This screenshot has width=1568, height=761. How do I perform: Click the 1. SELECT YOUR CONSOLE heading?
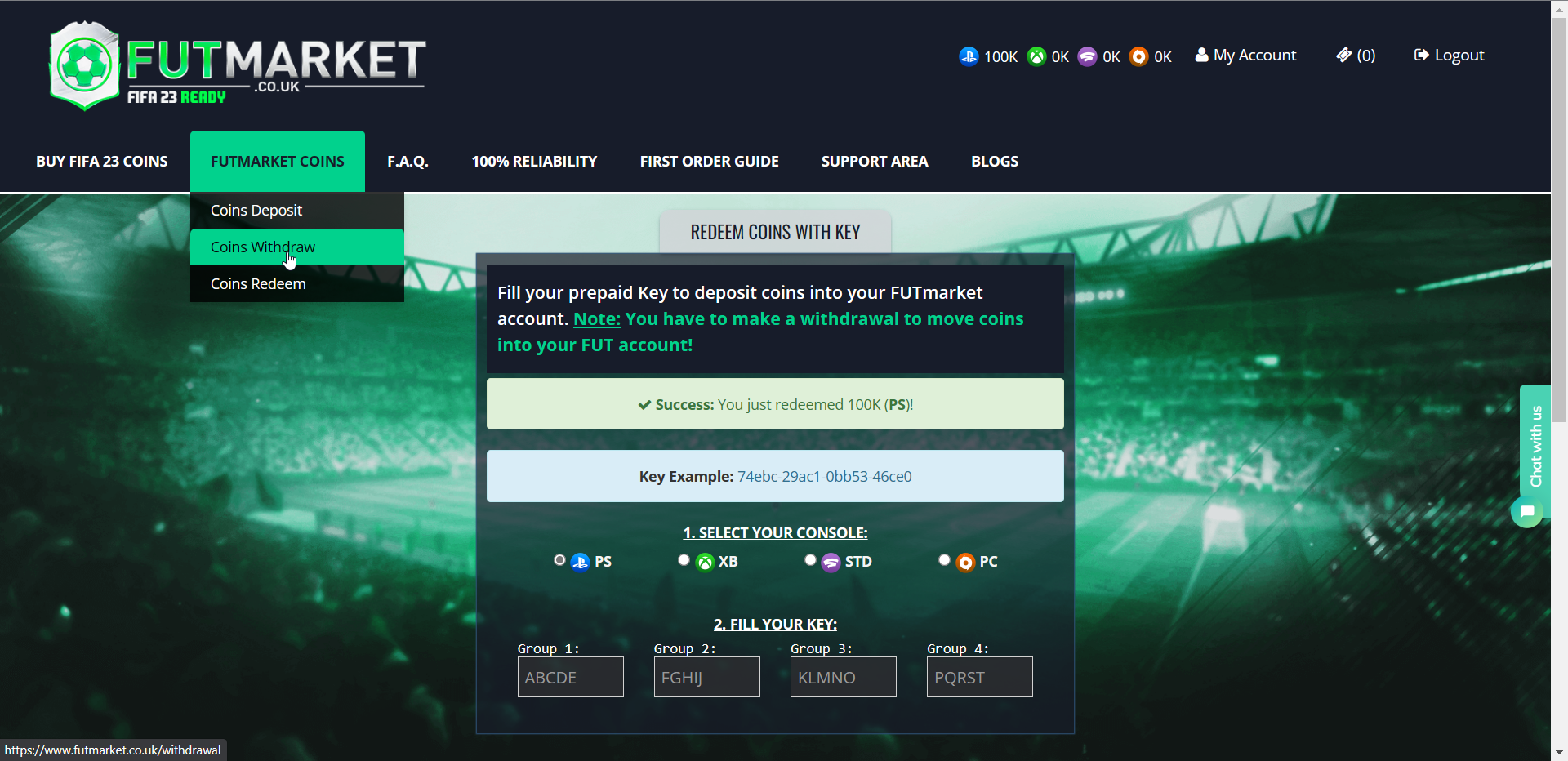775,533
